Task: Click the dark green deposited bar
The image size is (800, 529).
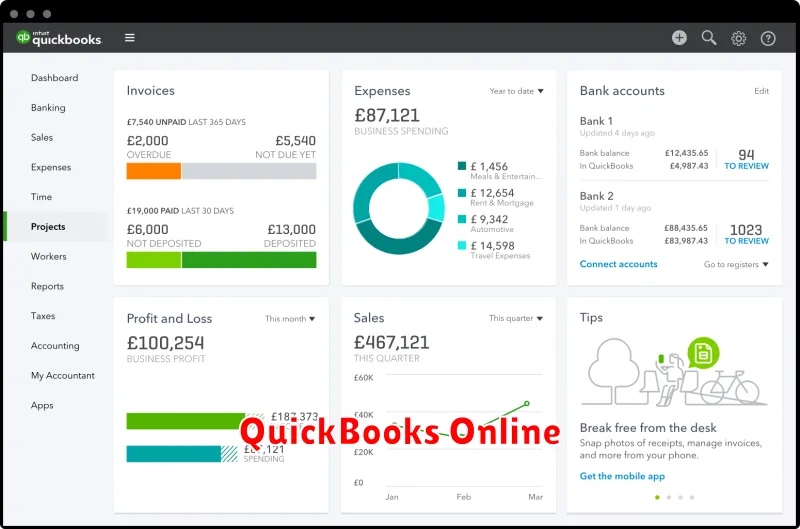Action: click(249, 260)
